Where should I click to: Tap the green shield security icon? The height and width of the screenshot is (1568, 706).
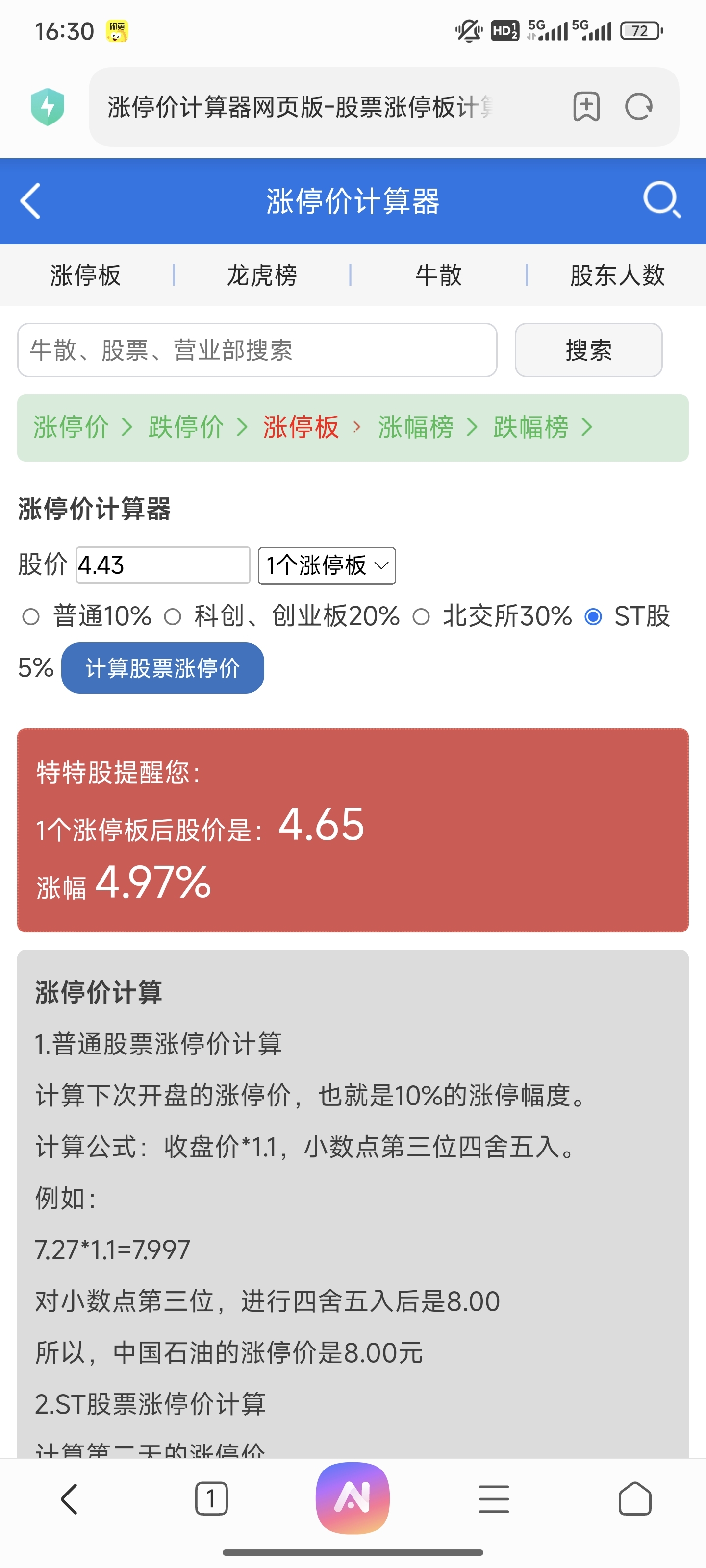(x=48, y=106)
